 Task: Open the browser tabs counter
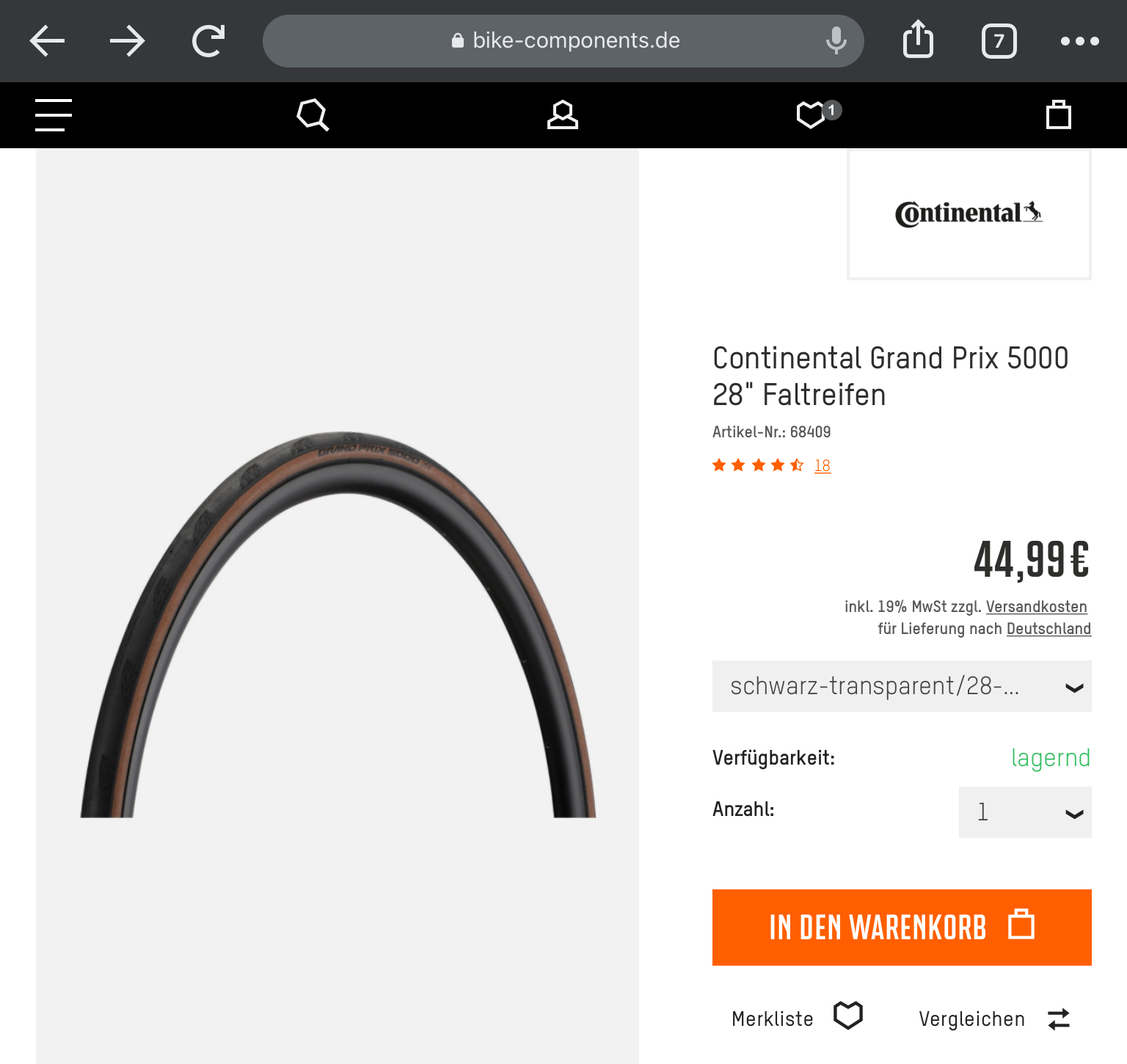tap(999, 41)
